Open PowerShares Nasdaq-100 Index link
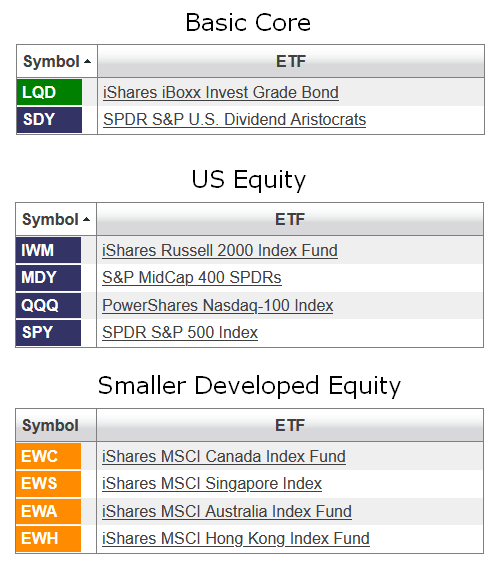Viewport: 500px width, 572px height. point(218,305)
